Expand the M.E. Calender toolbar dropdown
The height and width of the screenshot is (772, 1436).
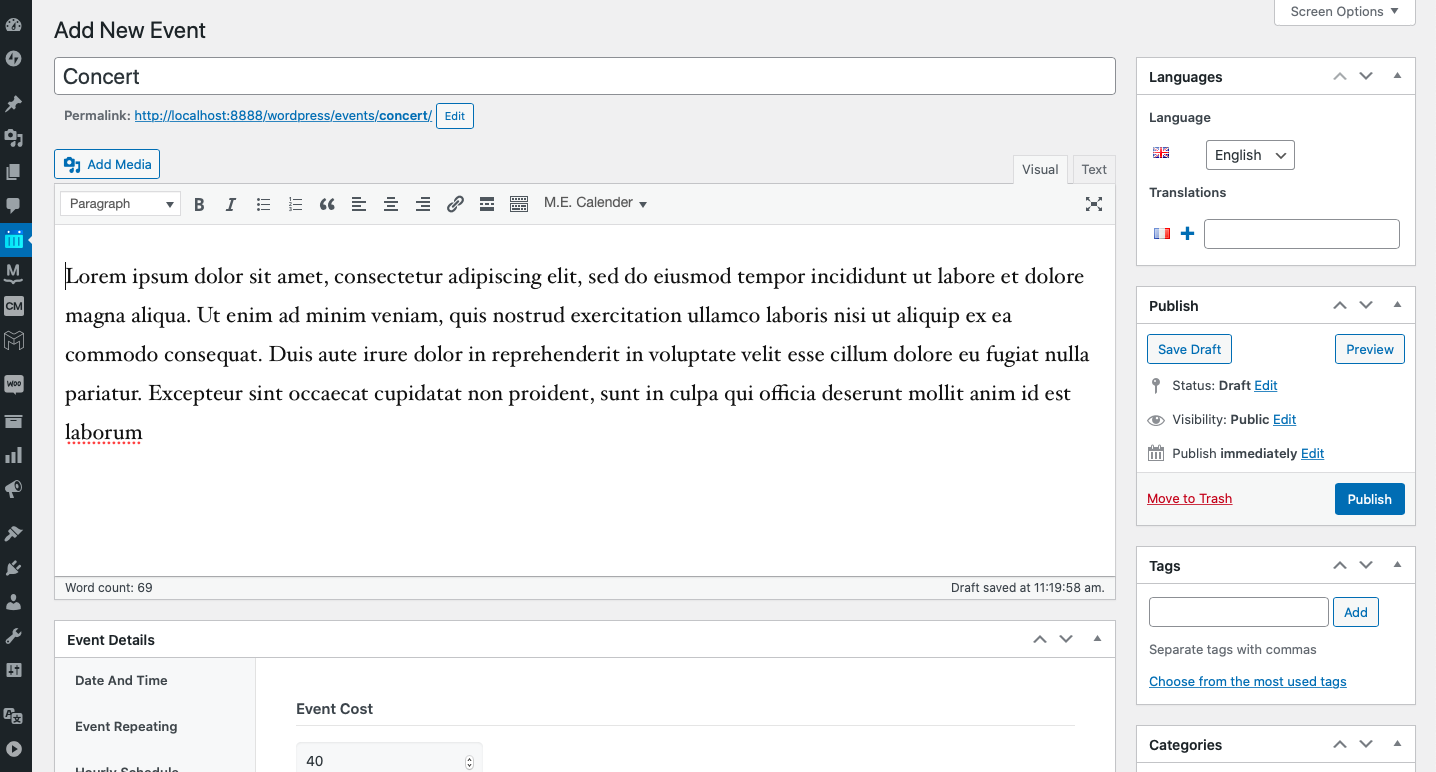coord(596,203)
